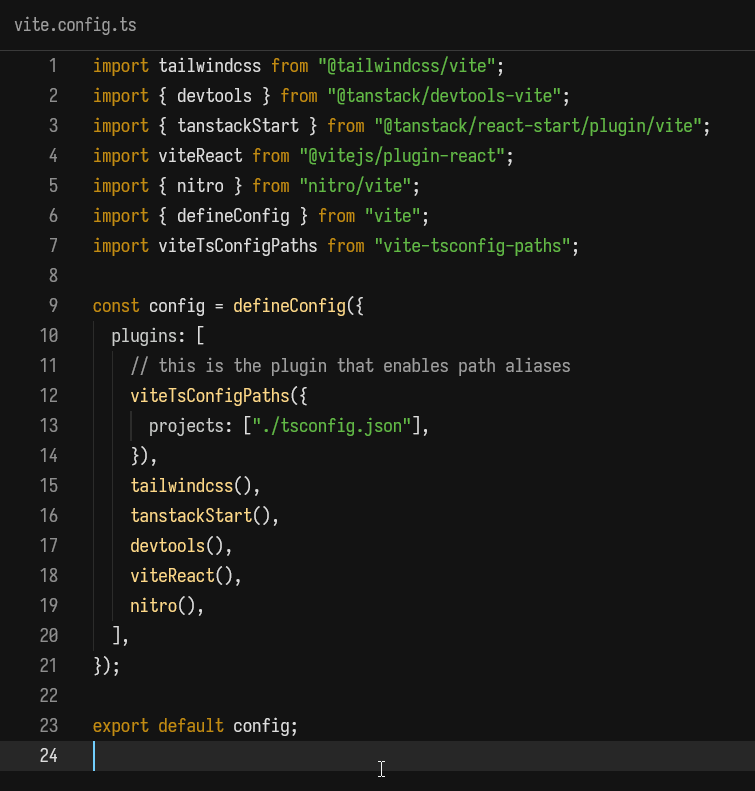Screen dimensions: 755x791
Task: Click viteReact in the line 4 import
Action: coord(200,156)
